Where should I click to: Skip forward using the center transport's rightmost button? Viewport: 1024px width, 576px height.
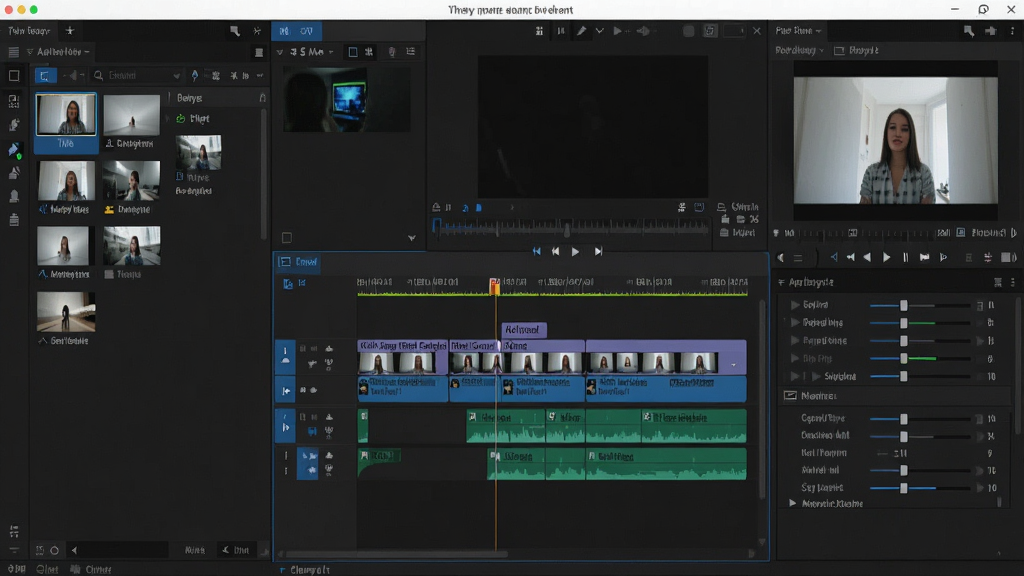[598, 251]
